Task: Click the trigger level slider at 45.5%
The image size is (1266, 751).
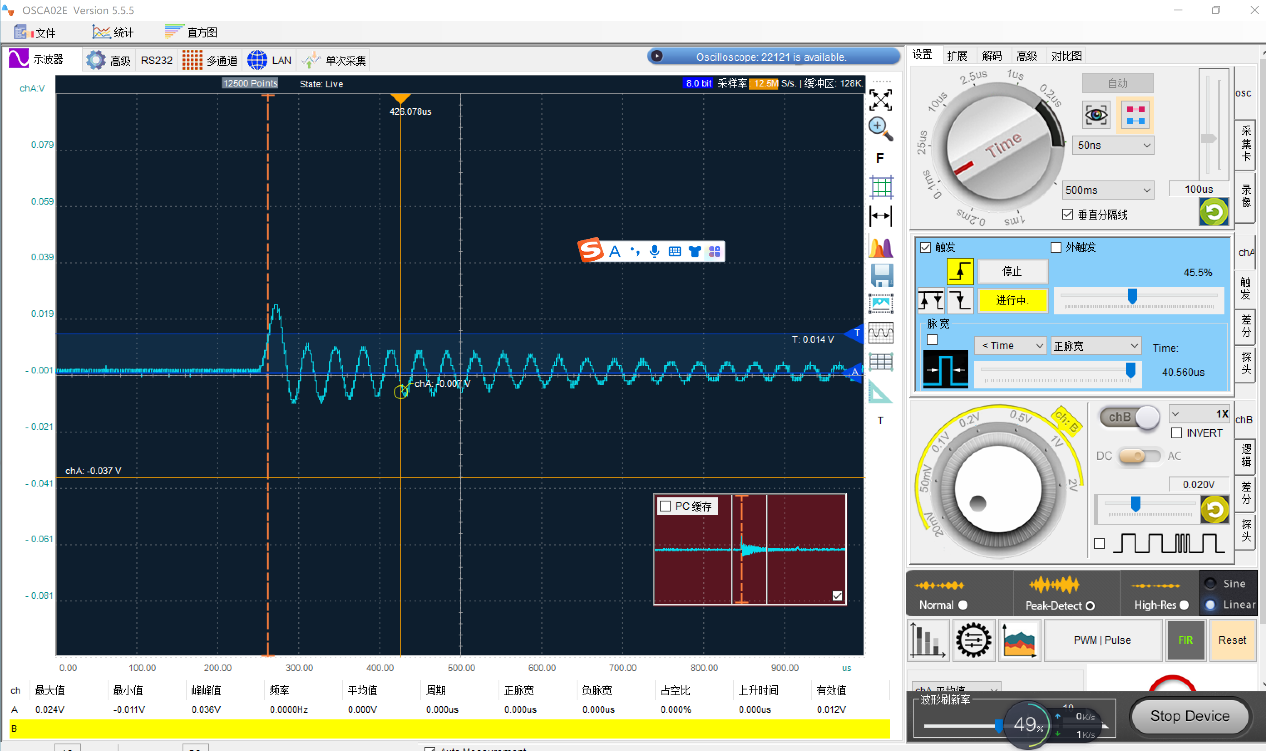Action: tap(1132, 296)
